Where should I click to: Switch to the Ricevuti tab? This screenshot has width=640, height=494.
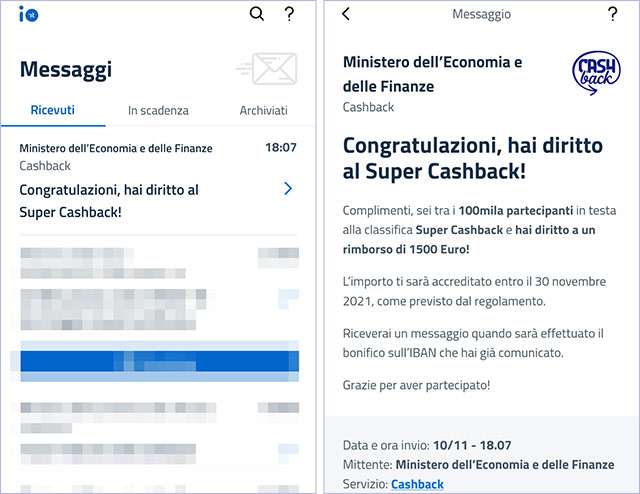53,110
